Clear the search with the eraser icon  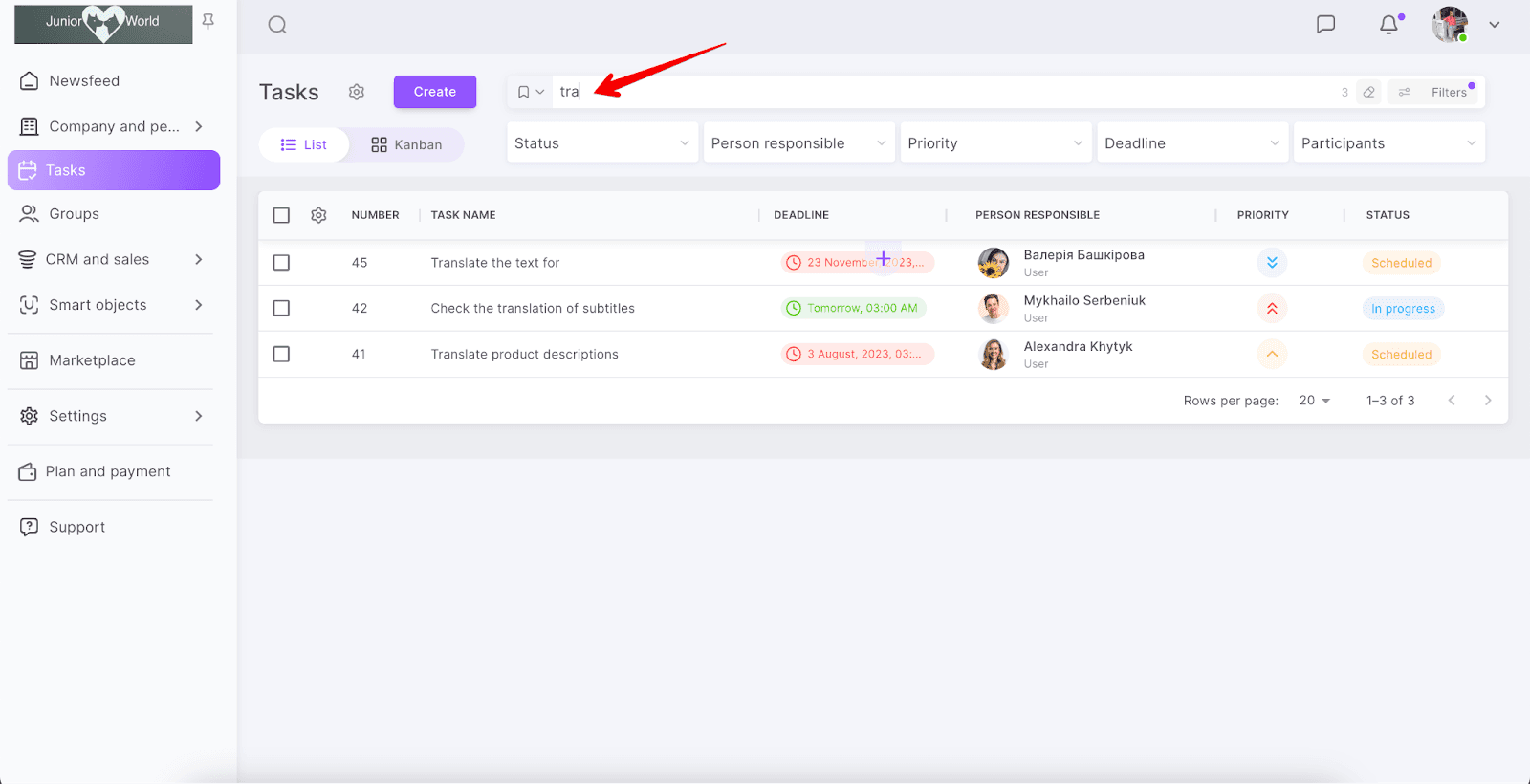coord(1368,92)
